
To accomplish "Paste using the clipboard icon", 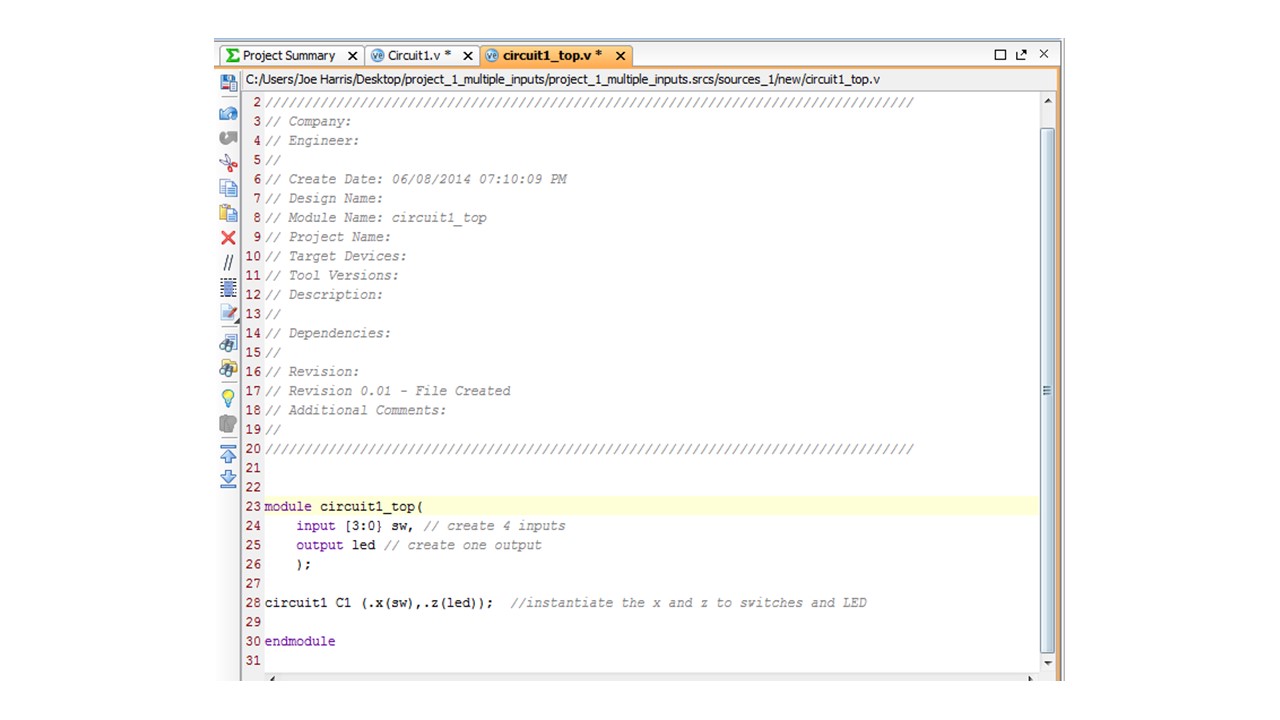I will (228, 213).
